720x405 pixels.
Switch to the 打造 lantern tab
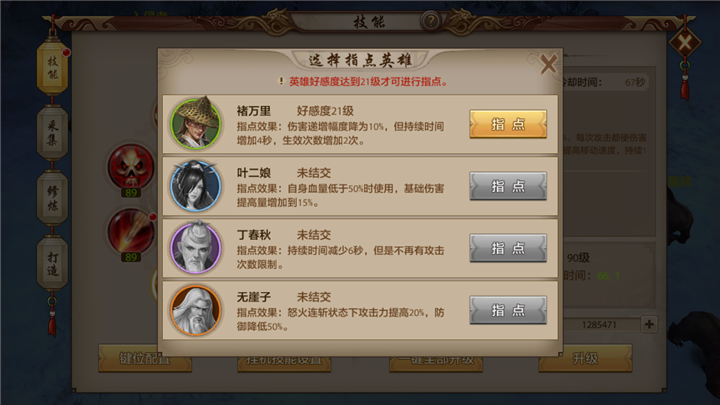[52, 264]
